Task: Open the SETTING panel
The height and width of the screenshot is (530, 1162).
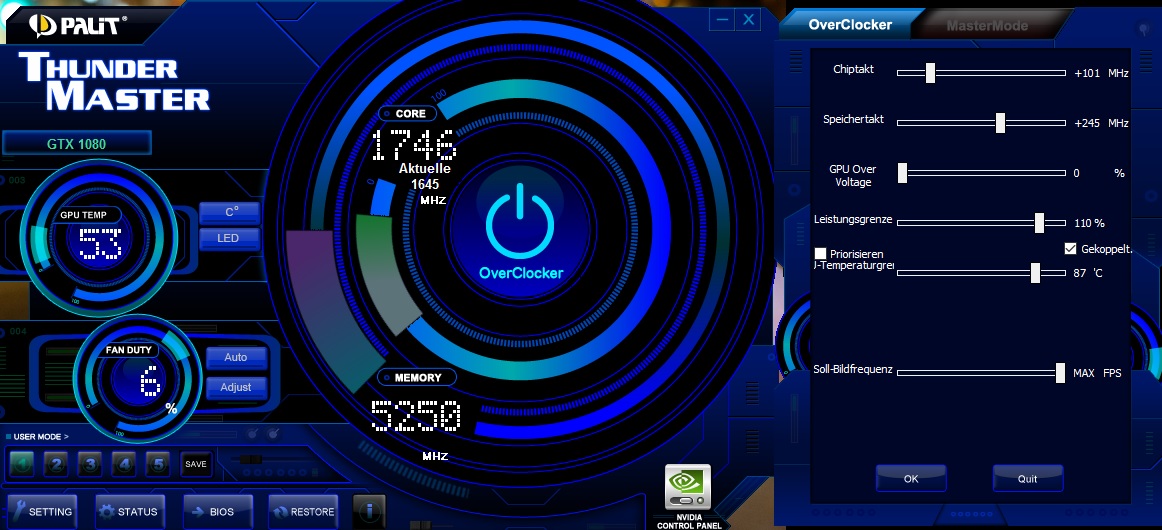Action: point(42,511)
